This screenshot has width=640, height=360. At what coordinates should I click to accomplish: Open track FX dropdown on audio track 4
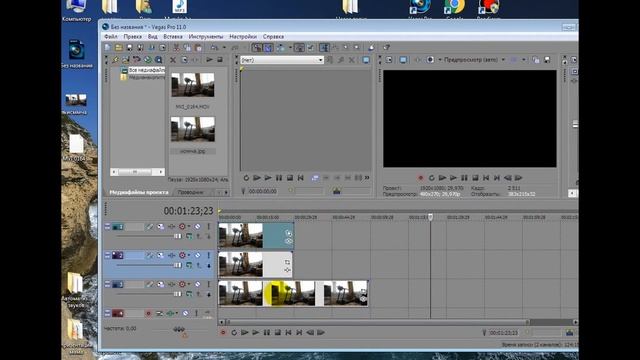click(x=176, y=313)
